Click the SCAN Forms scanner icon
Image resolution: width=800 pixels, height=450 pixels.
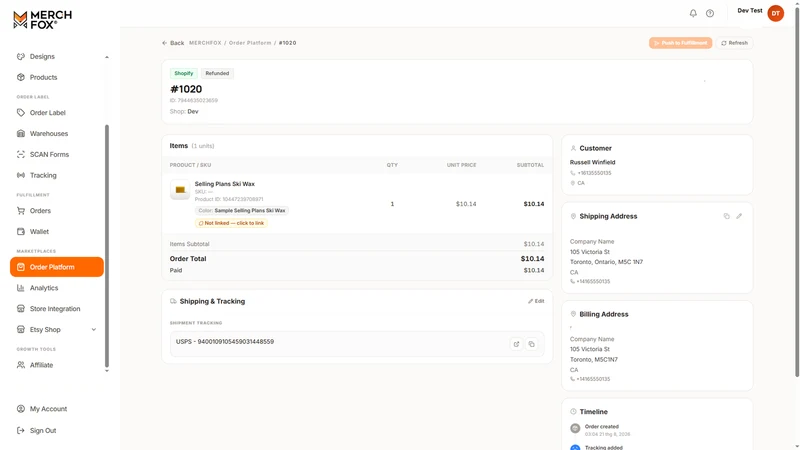[x=21, y=155]
